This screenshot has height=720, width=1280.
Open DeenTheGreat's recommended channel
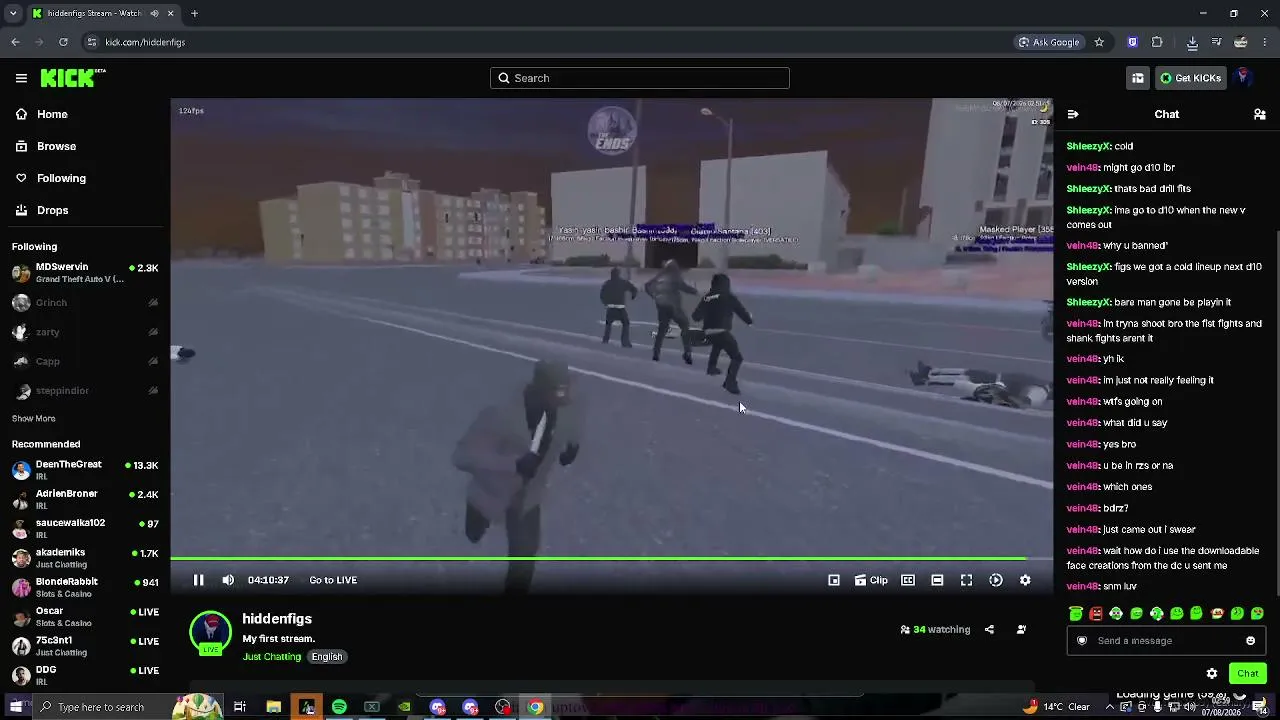(85, 470)
